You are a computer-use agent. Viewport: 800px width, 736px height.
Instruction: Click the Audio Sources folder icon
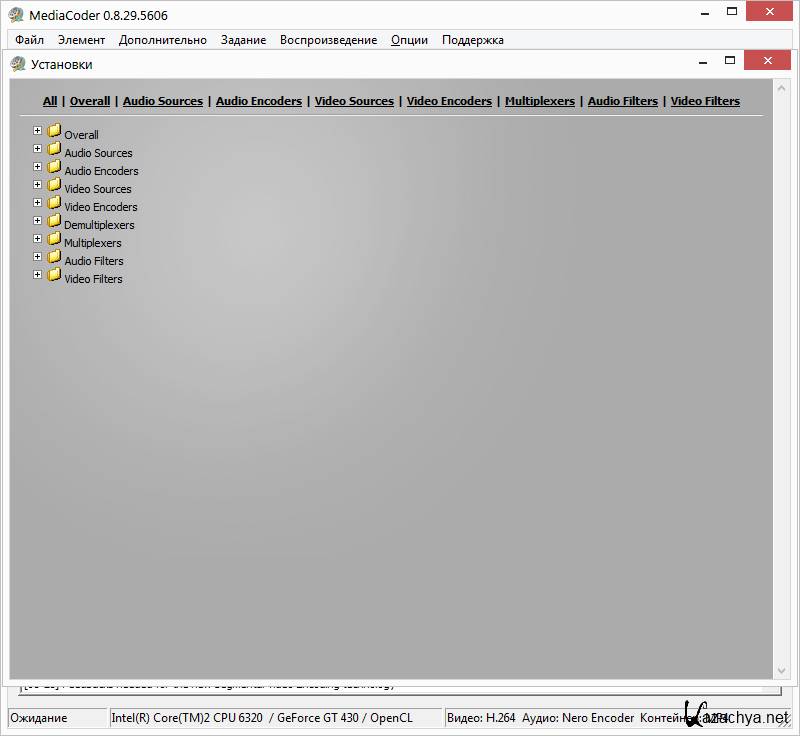(54, 149)
